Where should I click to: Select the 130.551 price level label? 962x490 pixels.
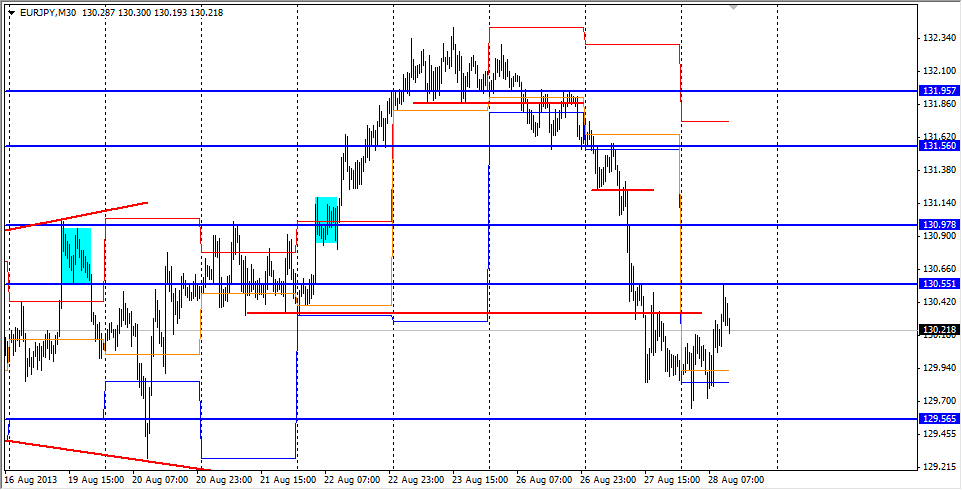pyautogui.click(x=939, y=283)
